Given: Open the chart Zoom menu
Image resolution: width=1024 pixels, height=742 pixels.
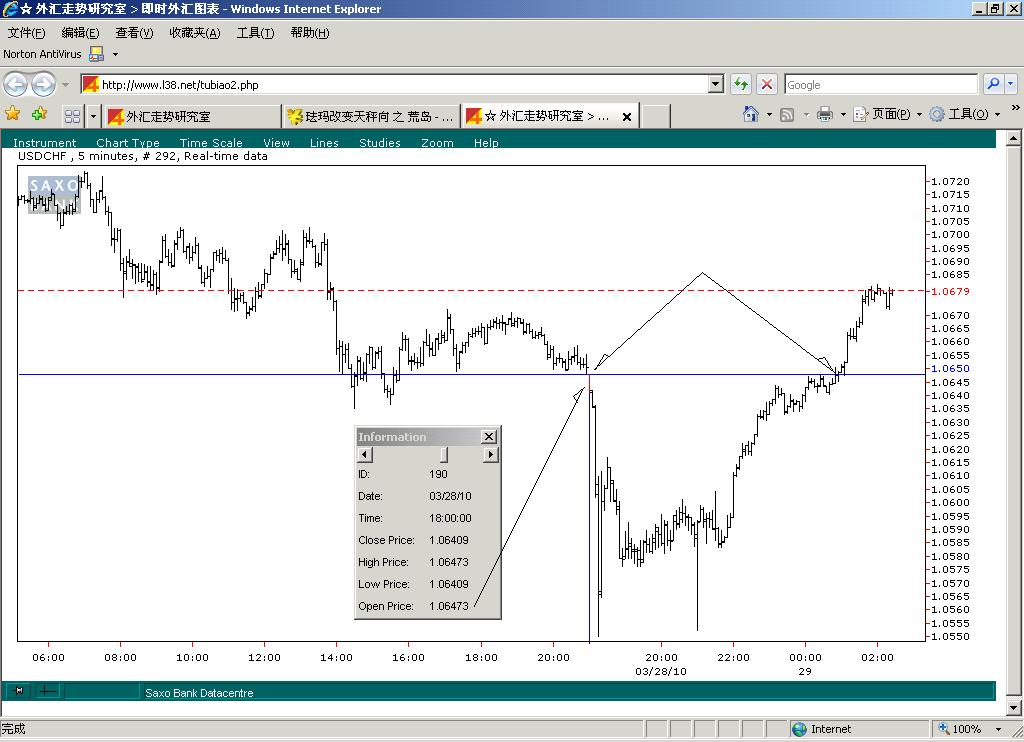Looking at the screenshot, I should [437, 142].
